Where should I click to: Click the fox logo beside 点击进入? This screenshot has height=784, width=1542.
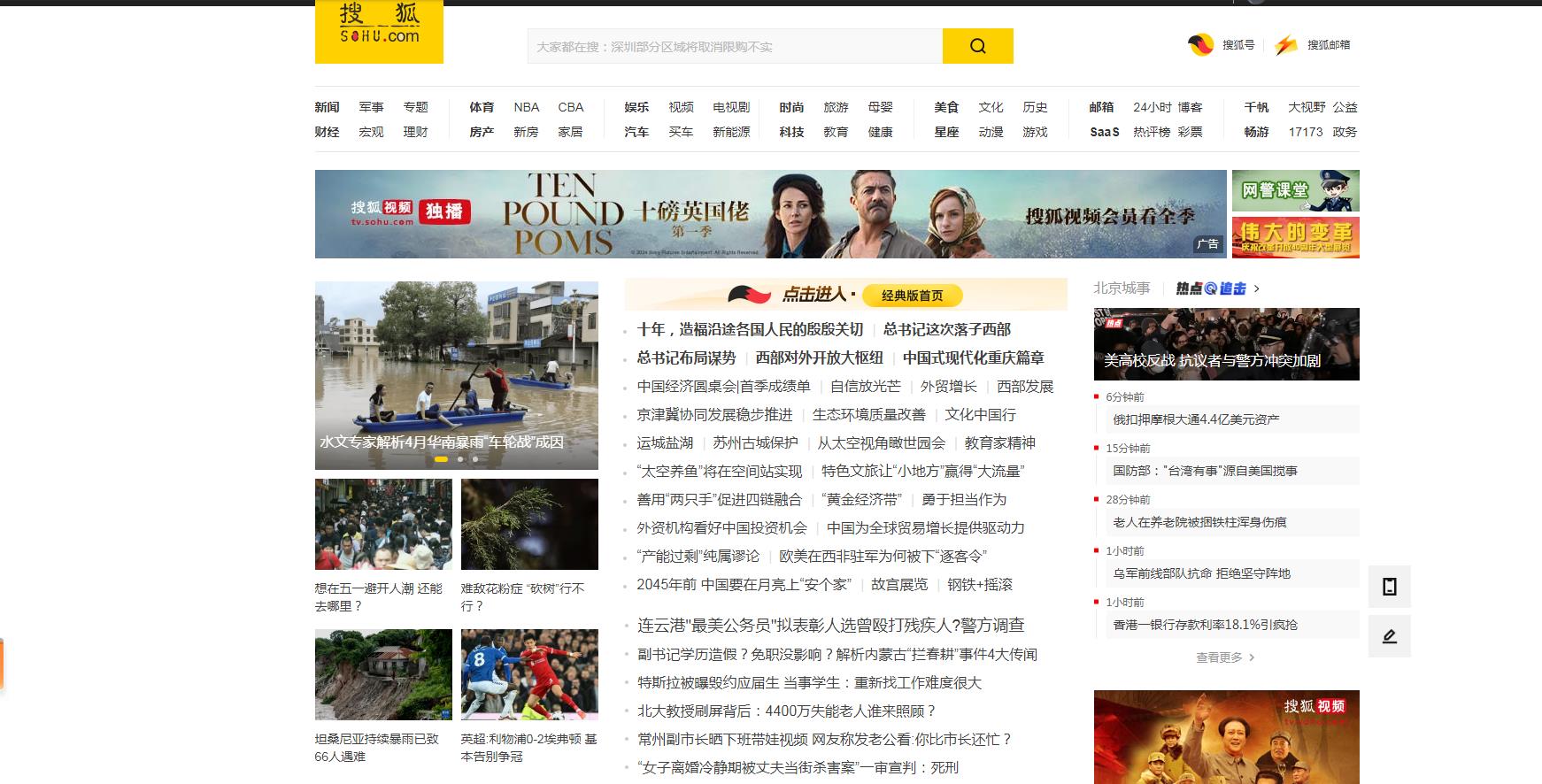coord(749,295)
